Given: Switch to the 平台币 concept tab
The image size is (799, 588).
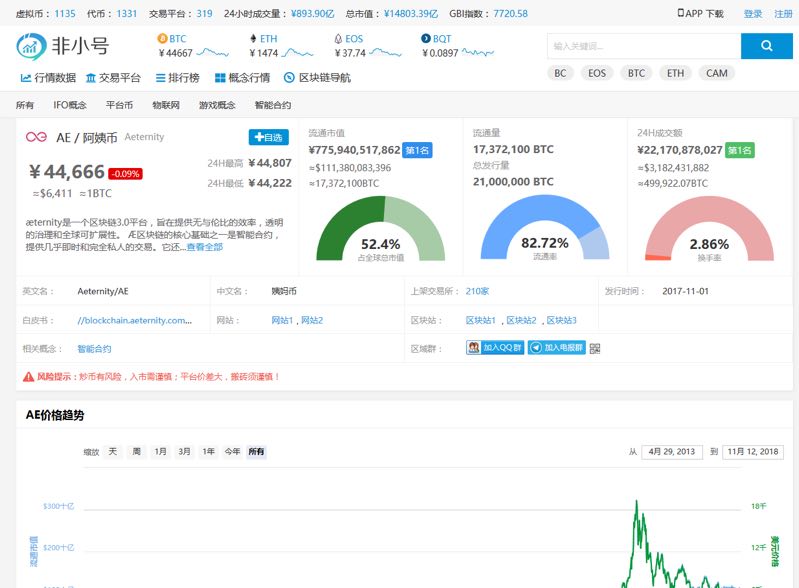Looking at the screenshot, I should 119,105.
